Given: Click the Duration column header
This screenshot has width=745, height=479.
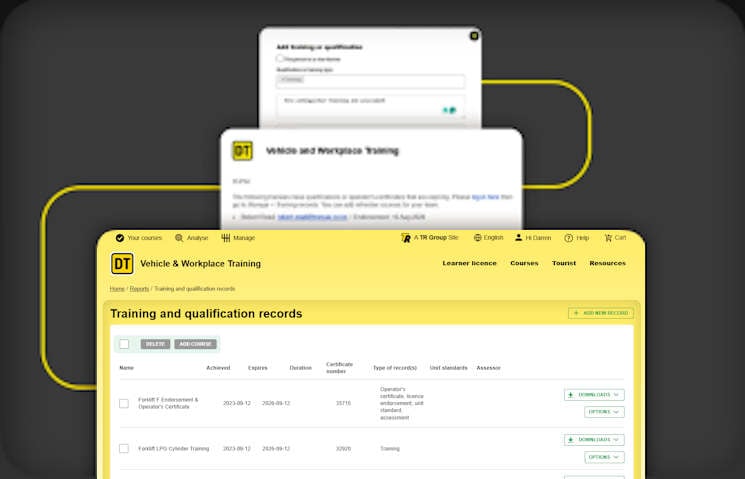Looking at the screenshot, I should click(x=301, y=368).
